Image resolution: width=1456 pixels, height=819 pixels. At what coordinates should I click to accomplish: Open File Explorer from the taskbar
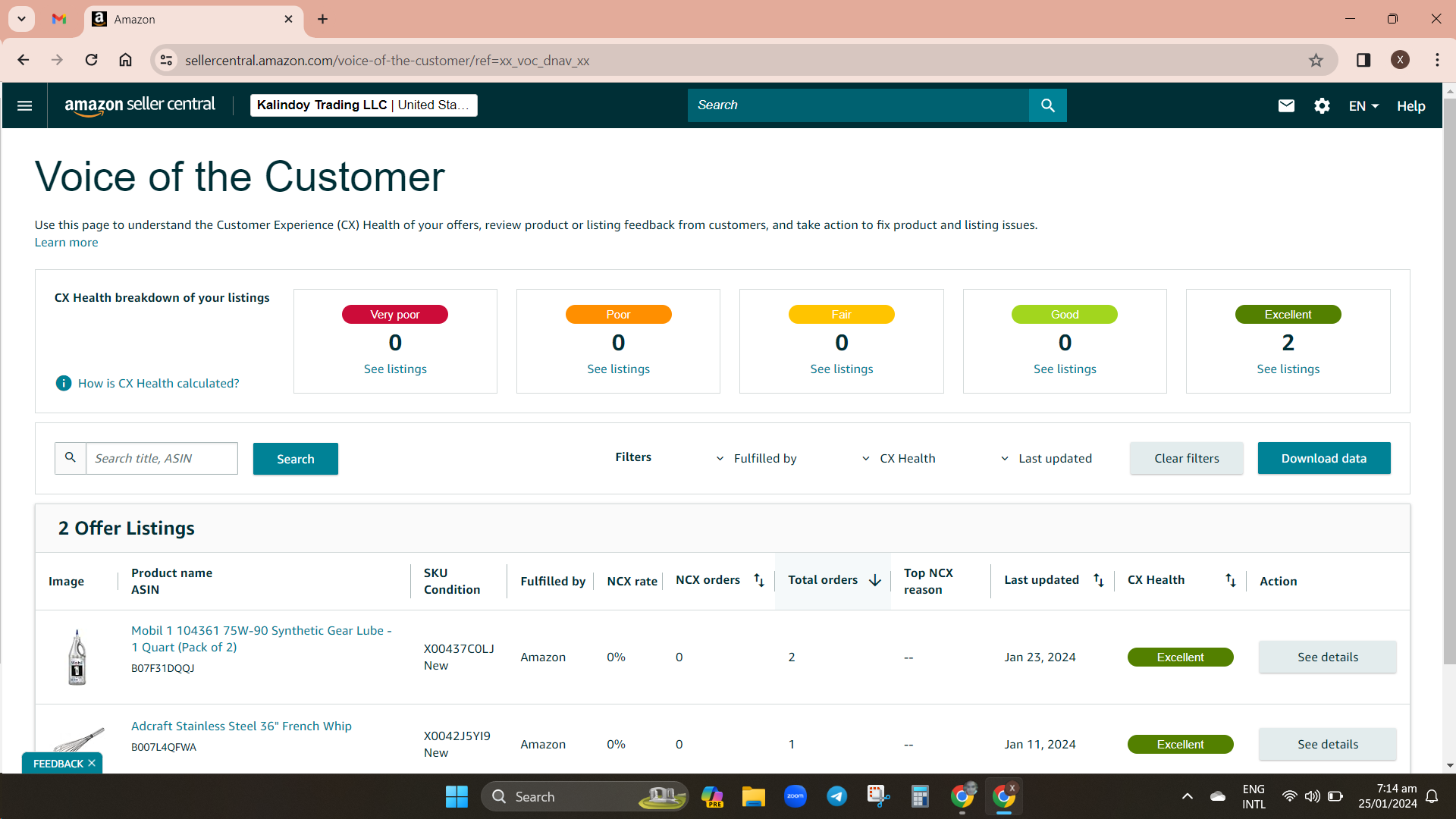tap(753, 796)
